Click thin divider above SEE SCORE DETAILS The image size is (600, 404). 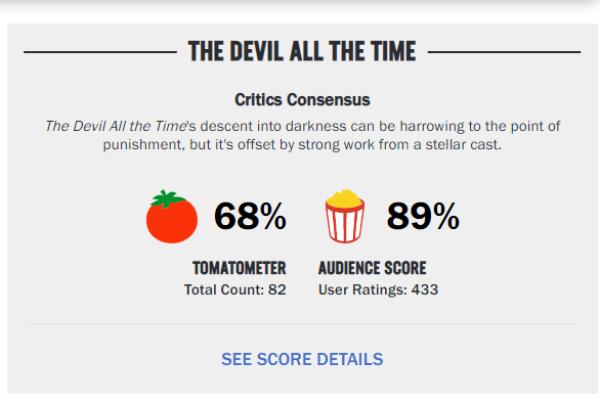click(x=302, y=323)
